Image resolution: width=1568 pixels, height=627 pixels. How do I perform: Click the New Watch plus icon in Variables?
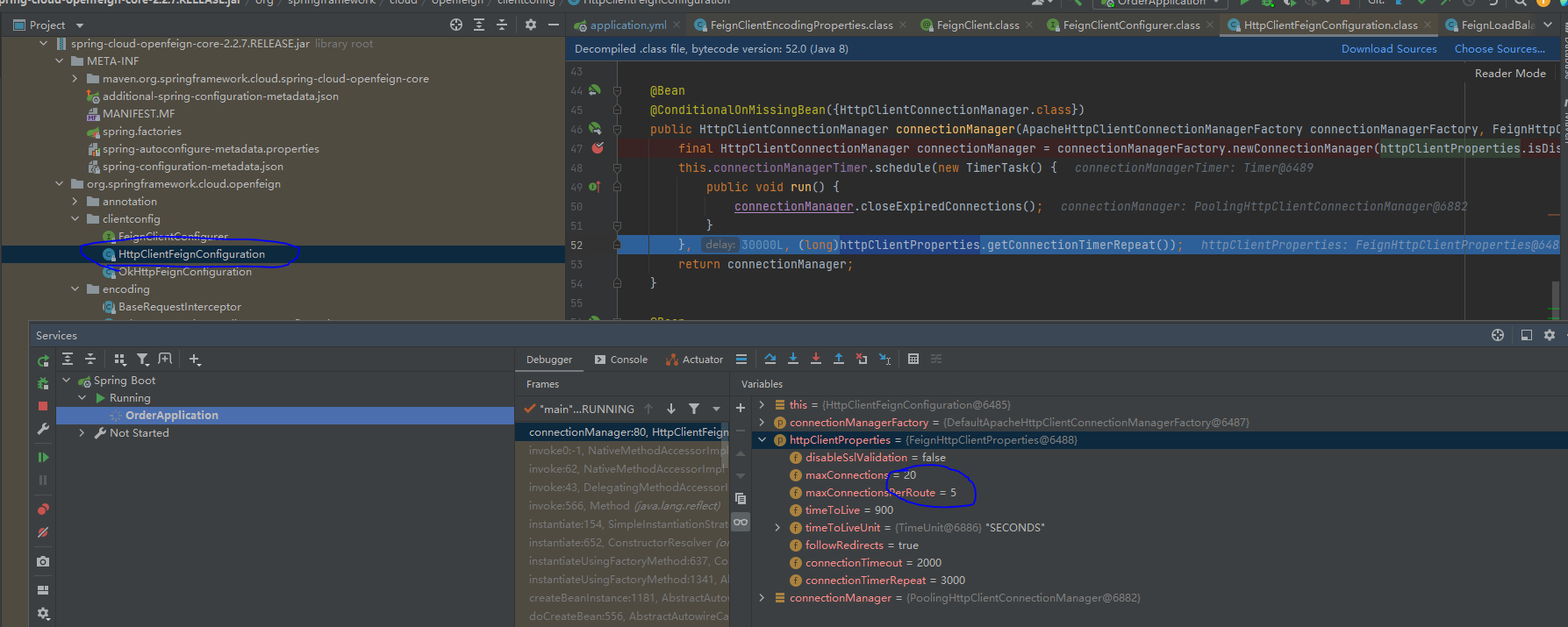[741, 408]
